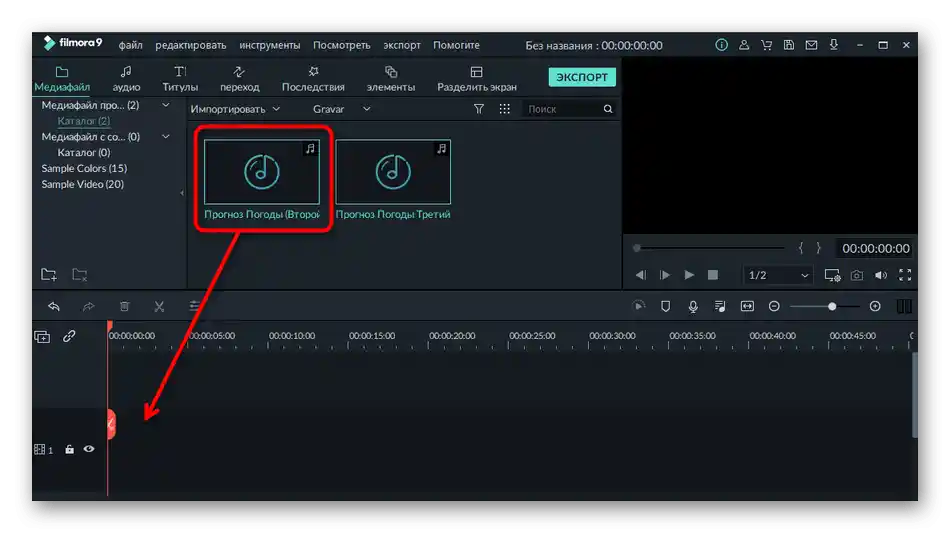Screen dimensions: 950x533
Task: Select the Каталог (2) item
Action: point(84,121)
